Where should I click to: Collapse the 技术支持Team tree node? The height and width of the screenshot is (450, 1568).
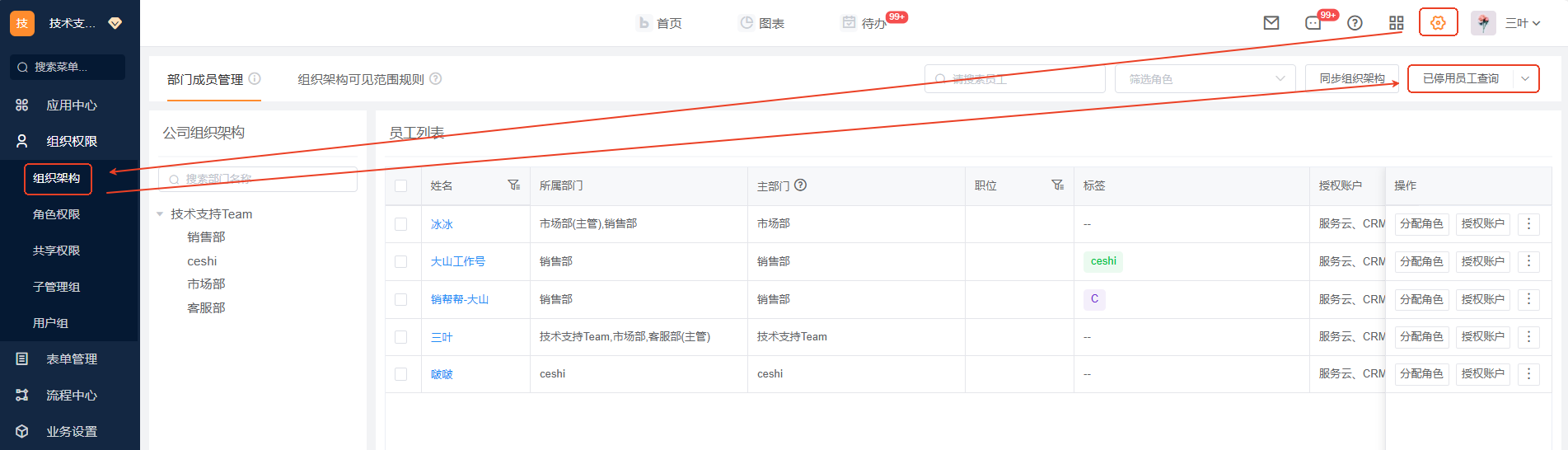160,214
